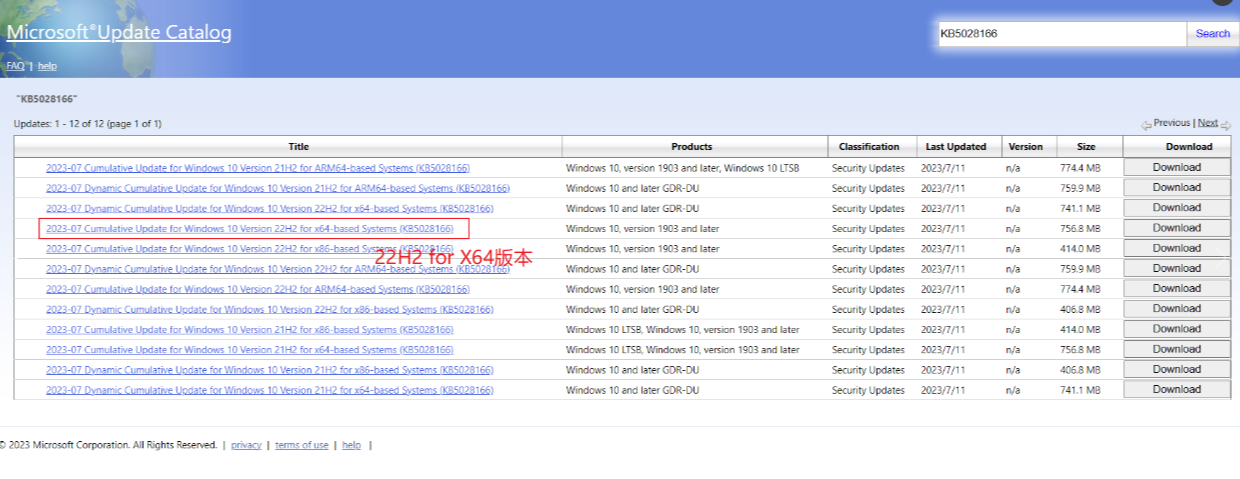
Task: Open Dynamic Cumulative Update 21H2 ARM64 link
Action: click(278, 188)
